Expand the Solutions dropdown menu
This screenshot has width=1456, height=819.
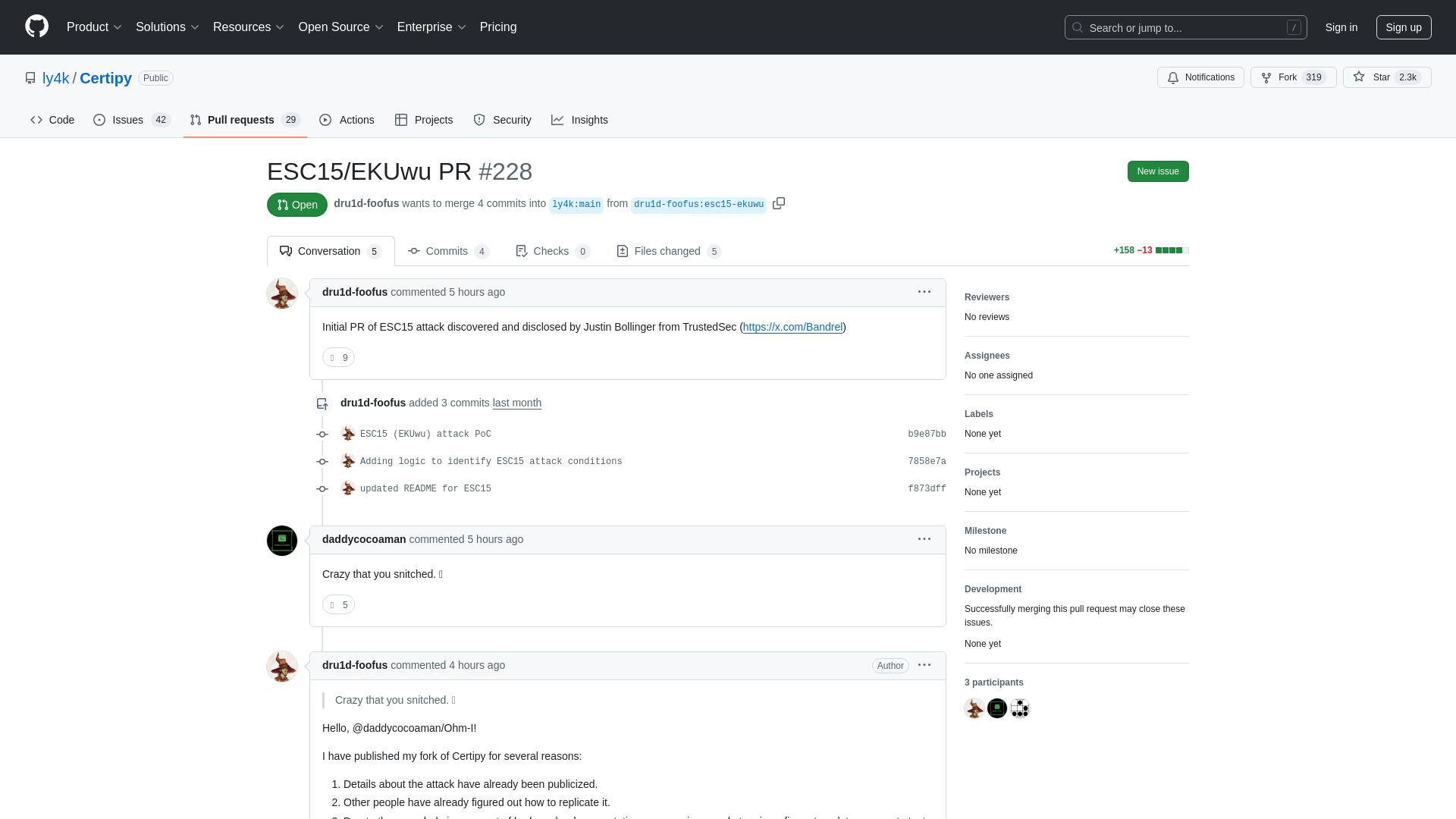coord(167,27)
